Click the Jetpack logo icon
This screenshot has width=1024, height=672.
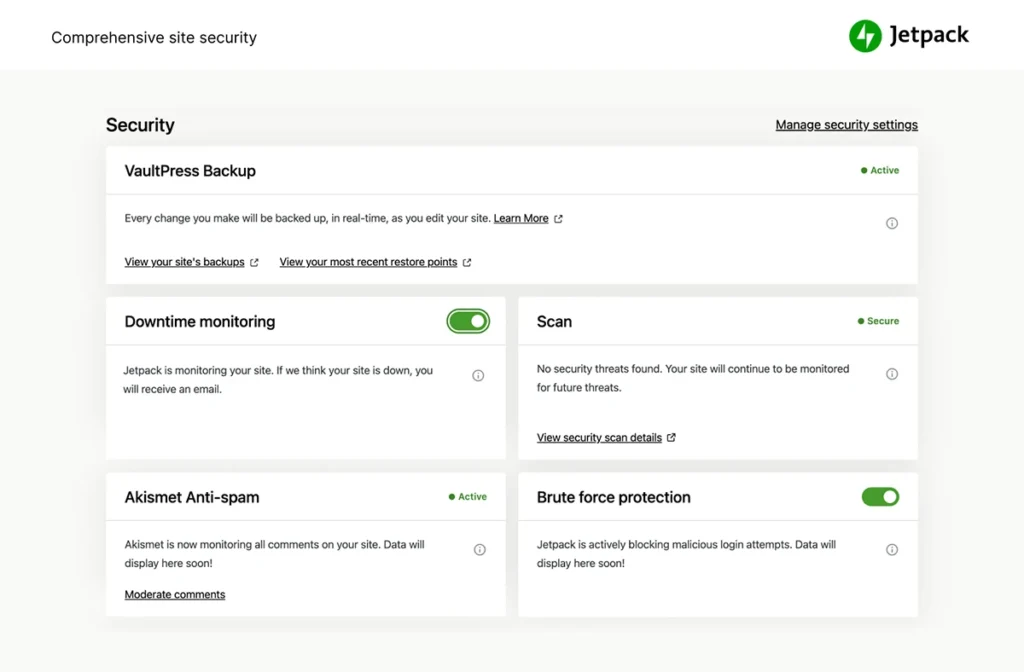865,36
